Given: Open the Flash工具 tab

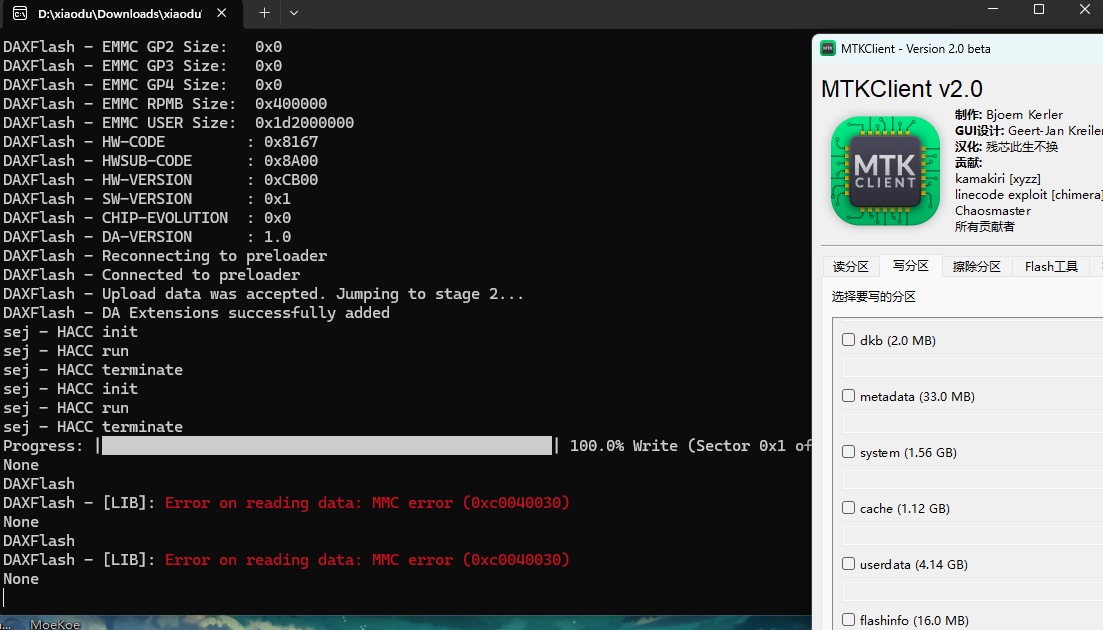Looking at the screenshot, I should (x=1051, y=266).
